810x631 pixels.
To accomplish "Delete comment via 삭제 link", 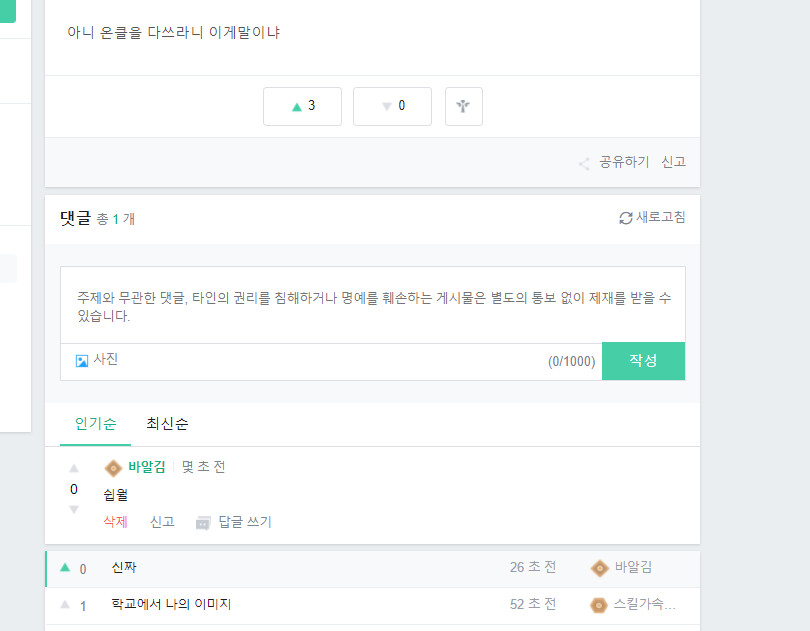I will (115, 522).
